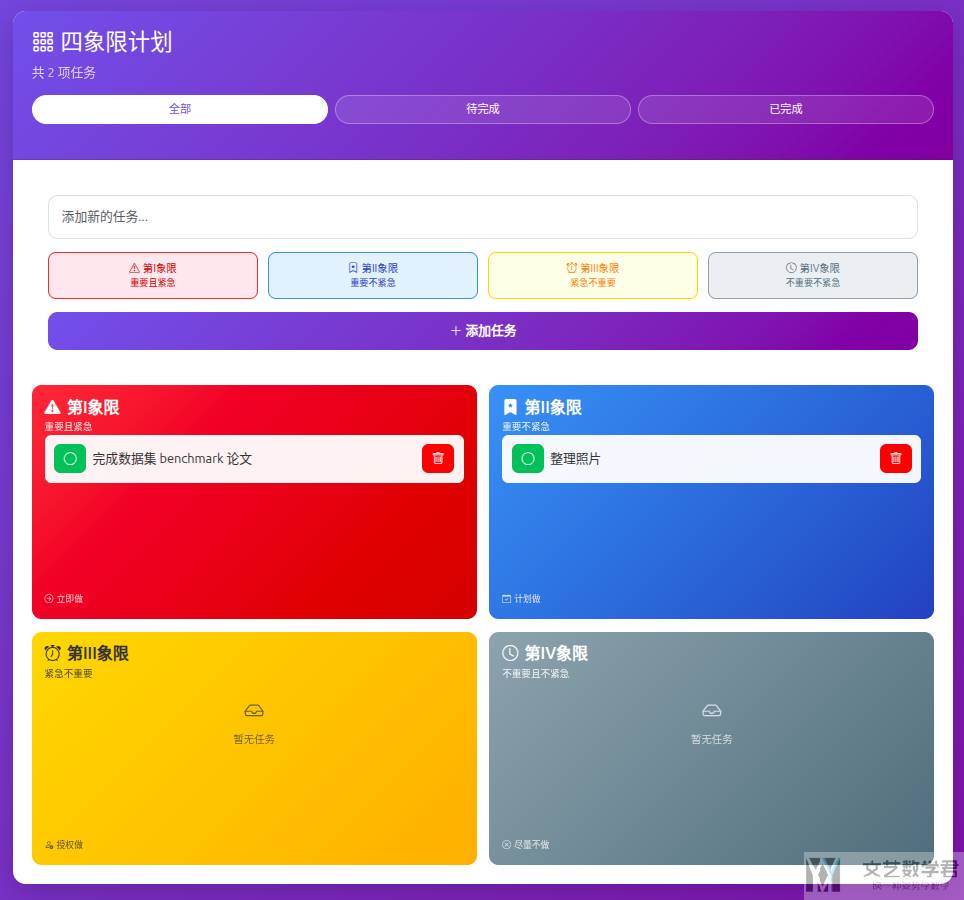964x900 pixels.
Task: Choose the 第IV象限 不重要不紧急 option
Action: 812,275
